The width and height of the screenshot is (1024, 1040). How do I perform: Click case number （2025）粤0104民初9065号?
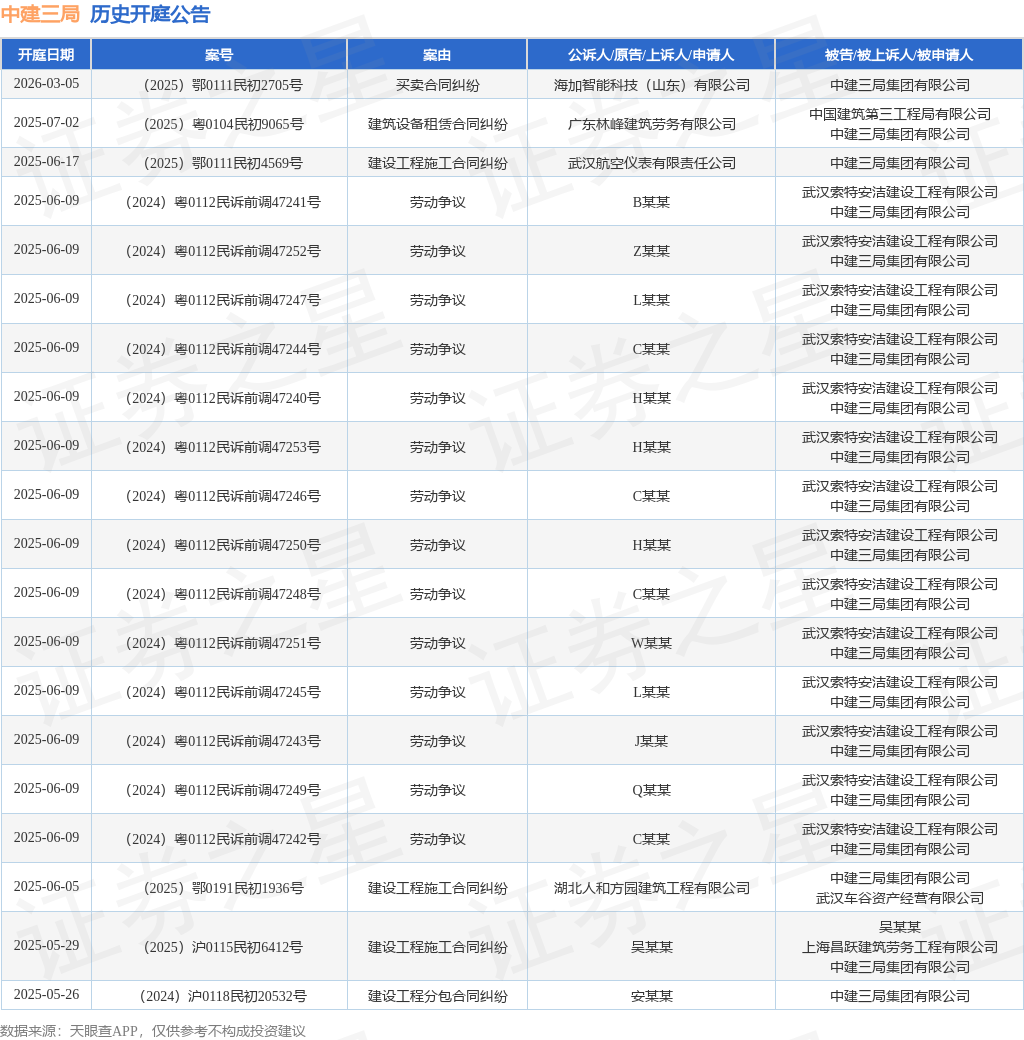[224, 124]
